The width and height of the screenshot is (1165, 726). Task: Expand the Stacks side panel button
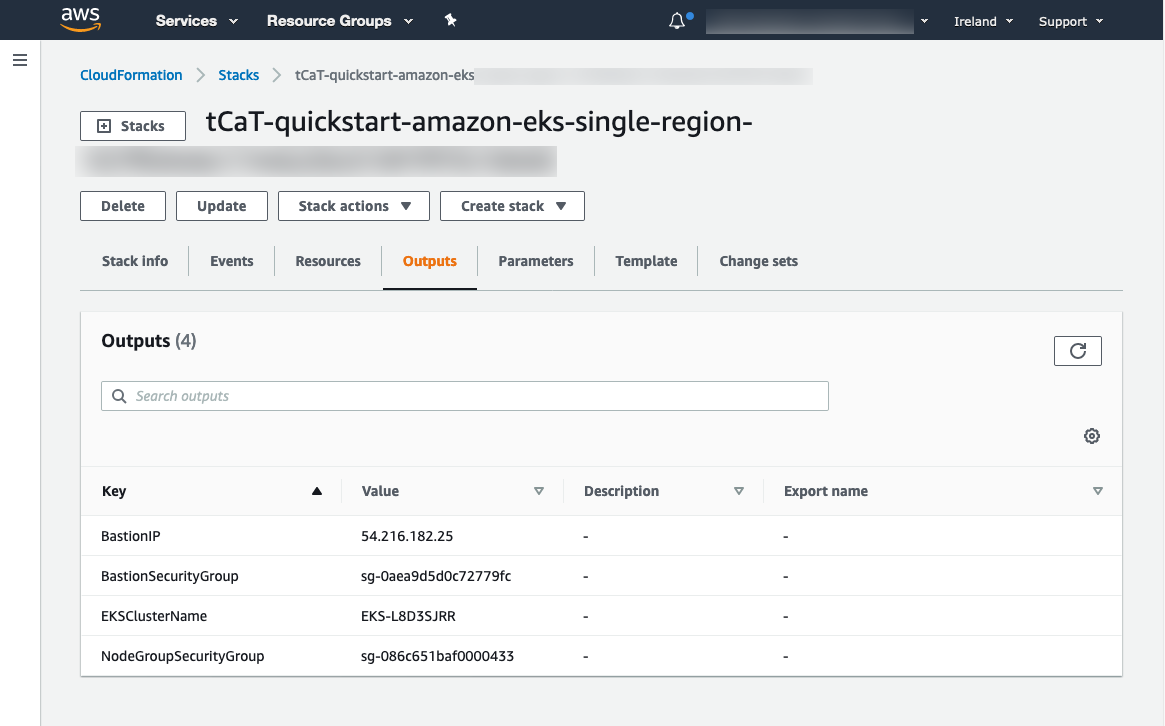[x=133, y=126]
